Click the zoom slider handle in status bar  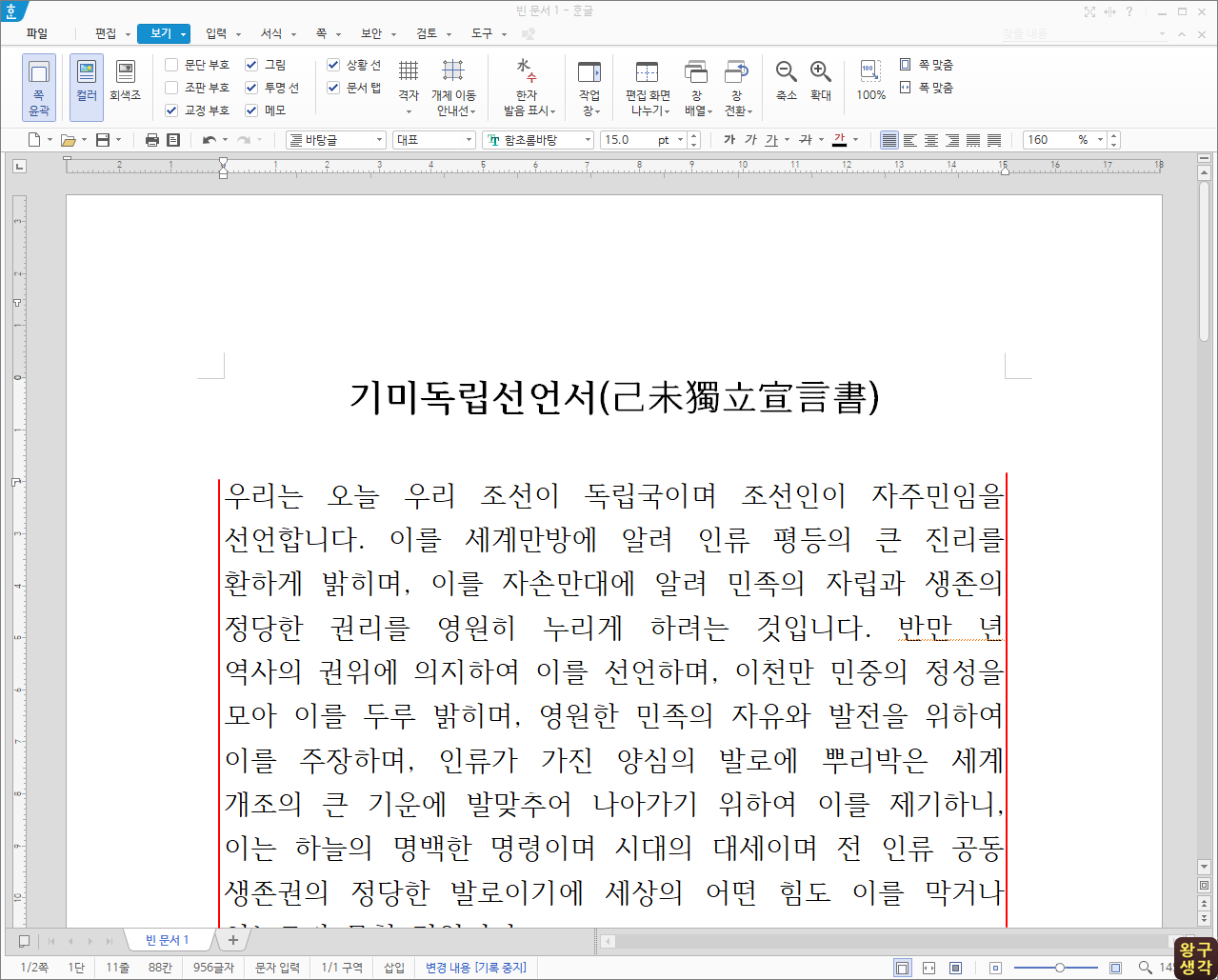1060,968
